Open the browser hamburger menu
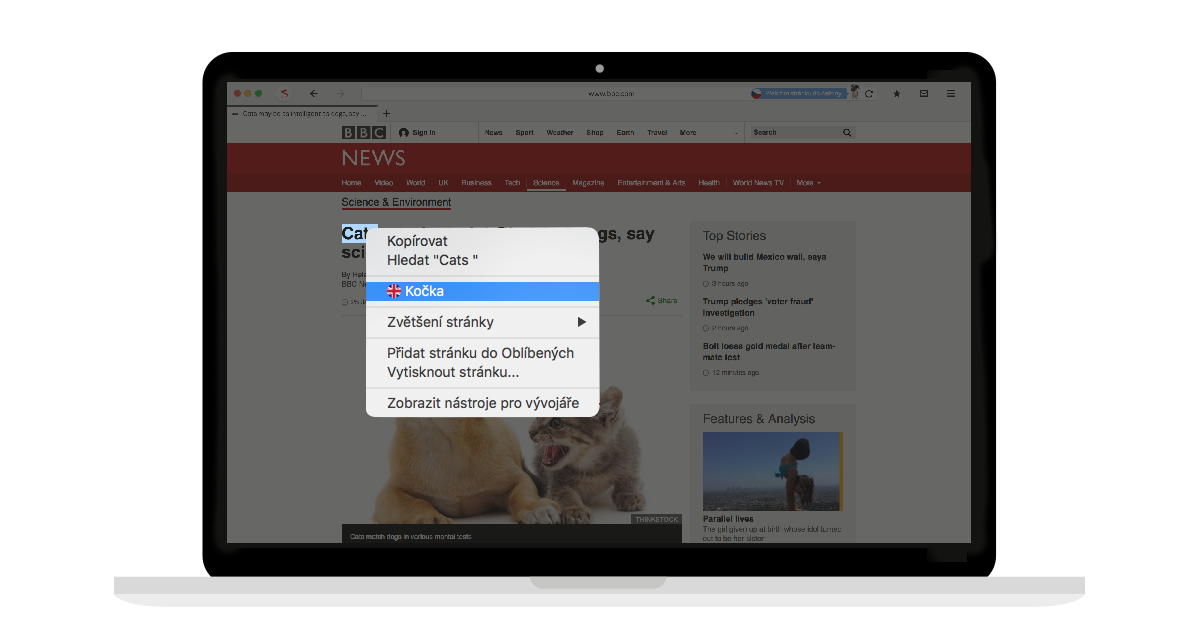The width and height of the screenshot is (1200, 630). click(951, 93)
